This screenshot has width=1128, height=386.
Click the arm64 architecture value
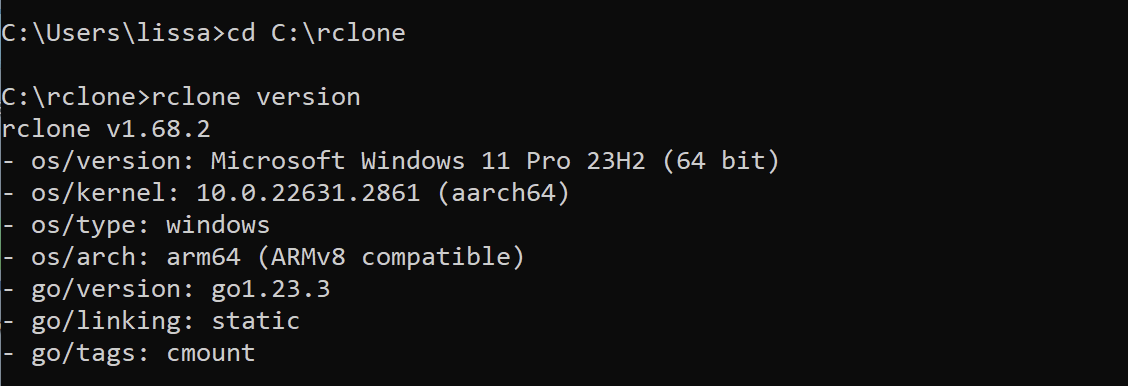pos(204,257)
